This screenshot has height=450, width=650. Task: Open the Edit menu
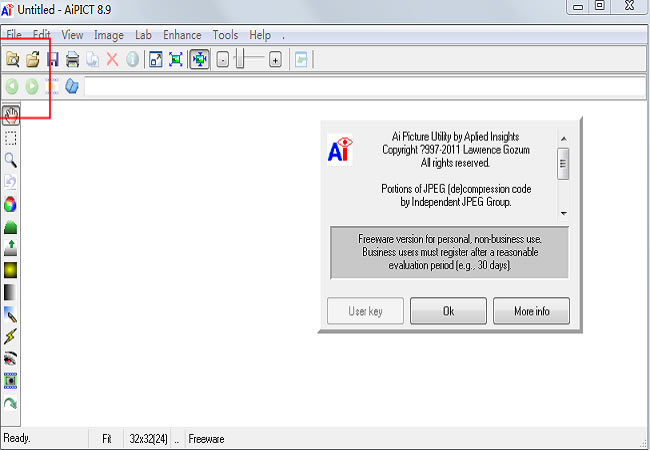click(41, 35)
